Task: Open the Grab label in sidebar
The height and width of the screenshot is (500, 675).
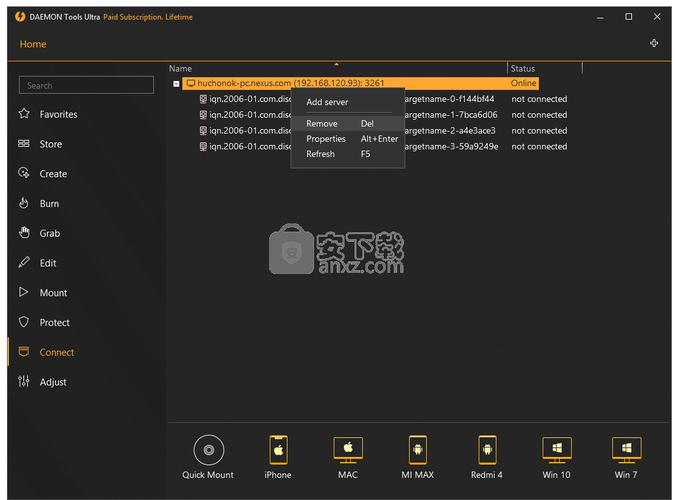Action: tap(50, 233)
